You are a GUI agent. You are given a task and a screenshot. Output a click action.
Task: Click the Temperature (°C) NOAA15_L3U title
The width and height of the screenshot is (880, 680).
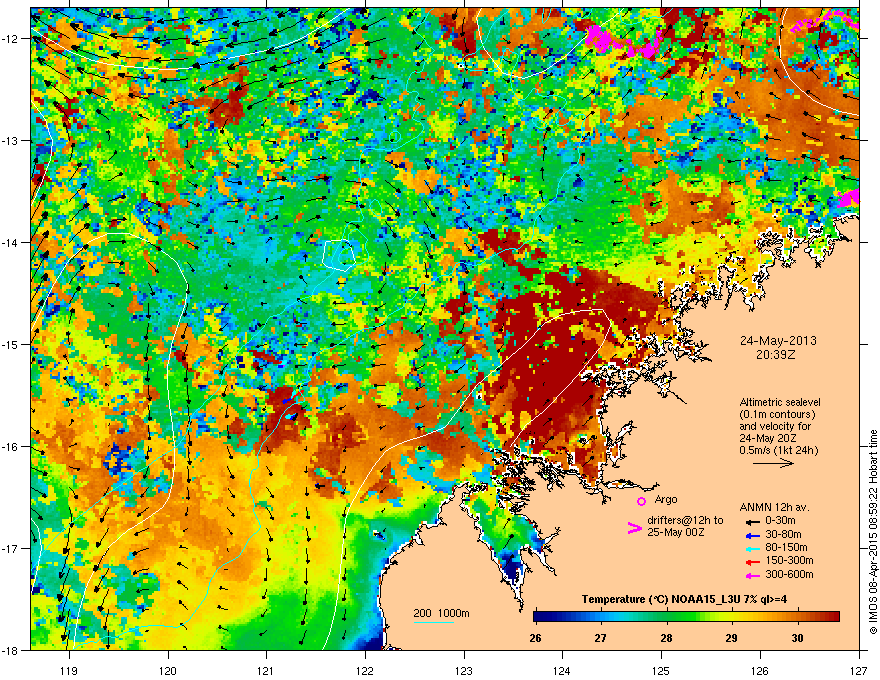tap(684, 599)
